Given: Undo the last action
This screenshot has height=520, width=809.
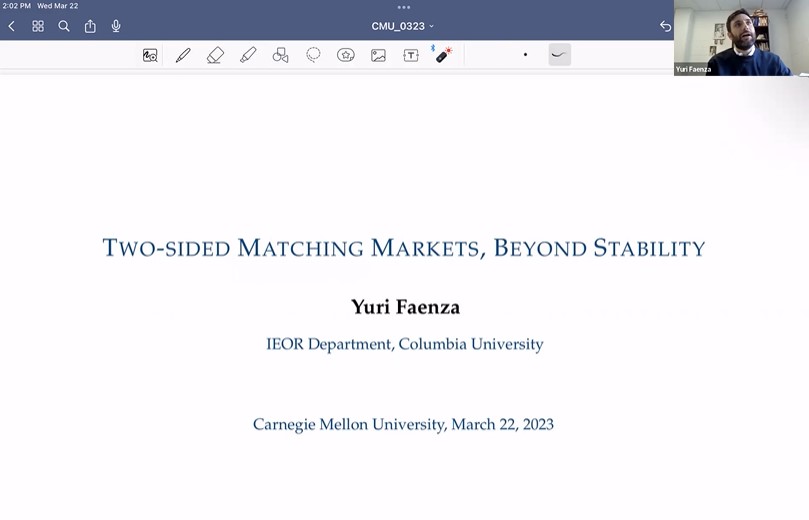Looking at the screenshot, I should (665, 26).
